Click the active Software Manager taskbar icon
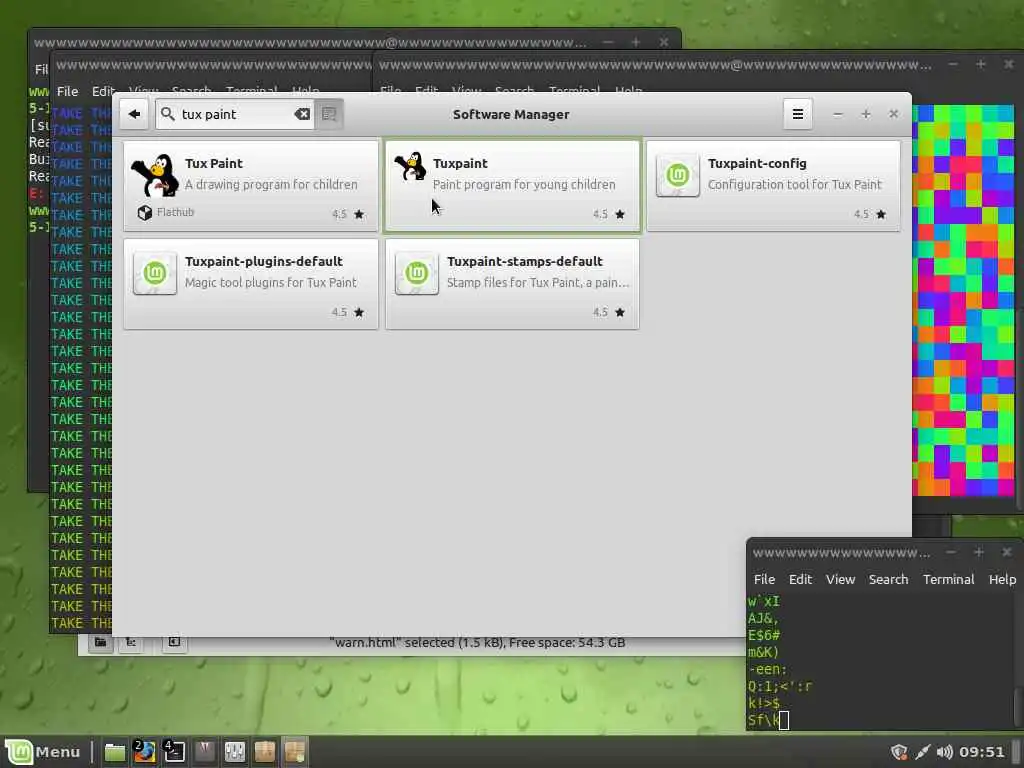The height and width of the screenshot is (768, 1024). (295, 752)
